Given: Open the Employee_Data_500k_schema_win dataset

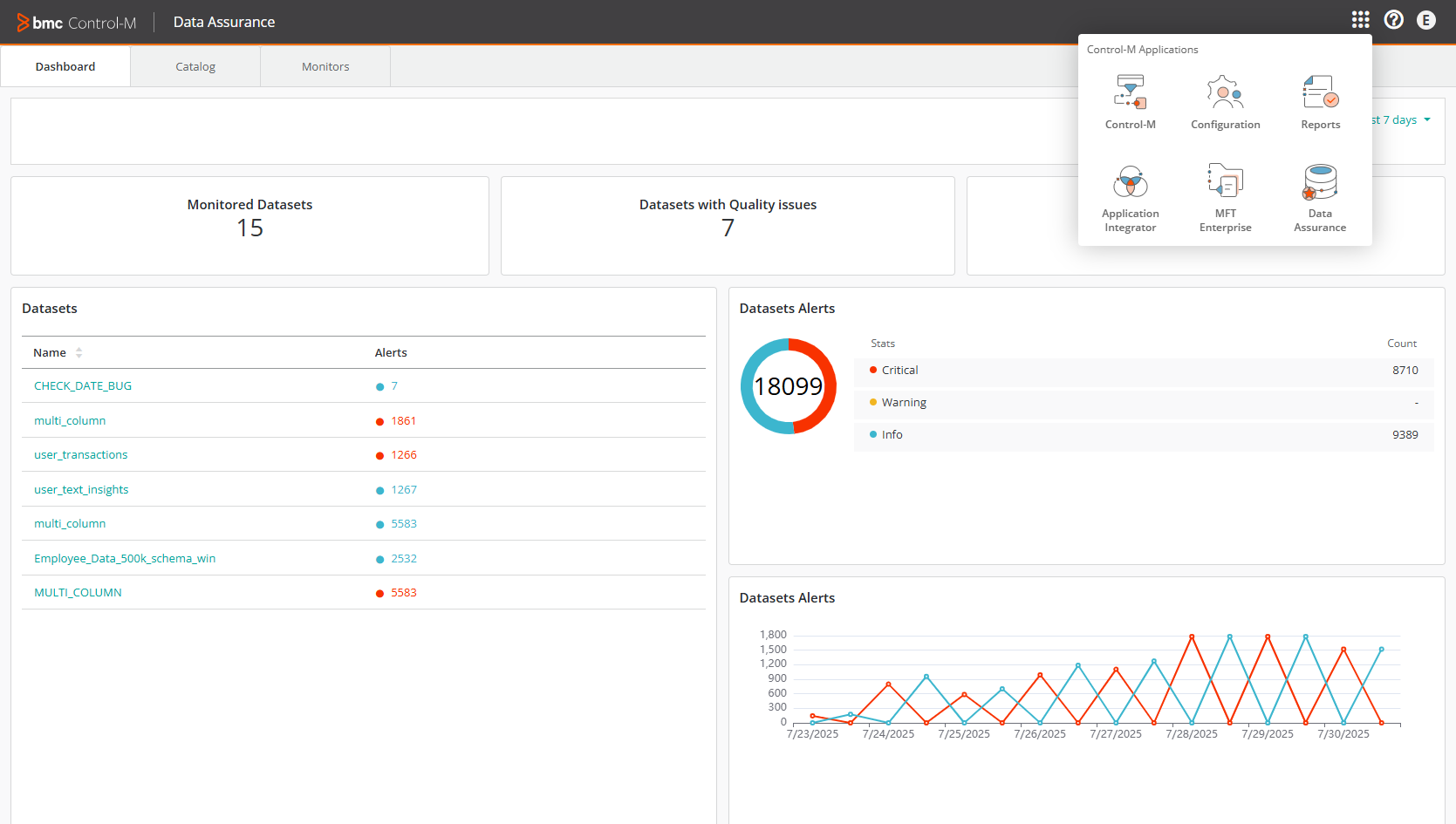Looking at the screenshot, I should point(125,559).
